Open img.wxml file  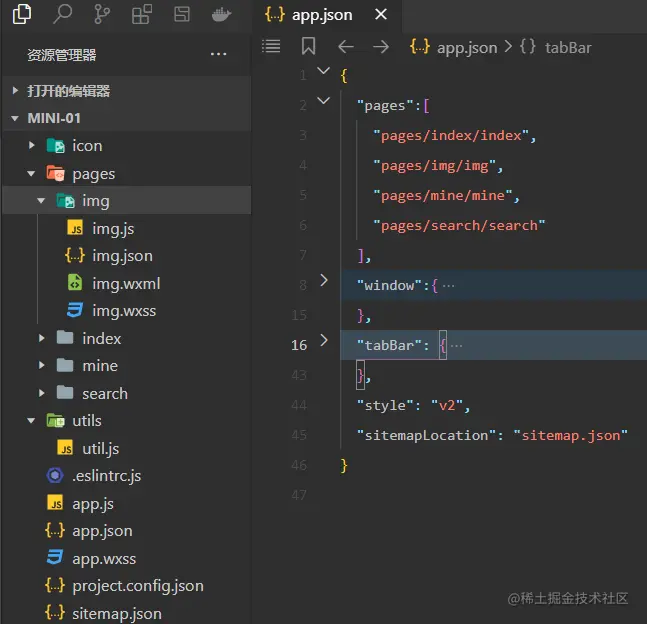pos(126,284)
